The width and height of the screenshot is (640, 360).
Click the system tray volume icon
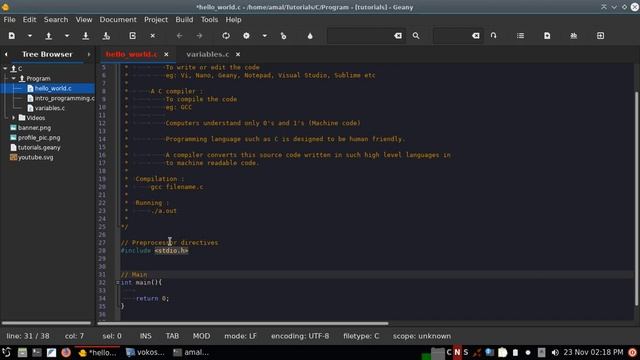click(555, 352)
